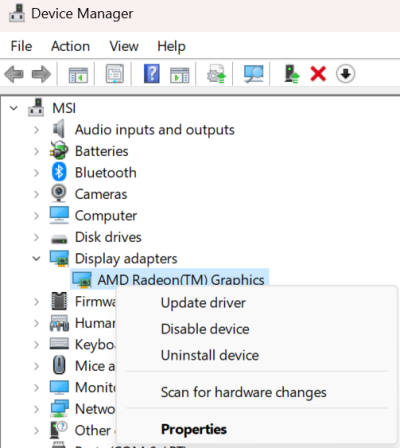Image resolution: width=400 pixels, height=448 pixels.
Task: Select the Disk drives label
Action: (108, 237)
